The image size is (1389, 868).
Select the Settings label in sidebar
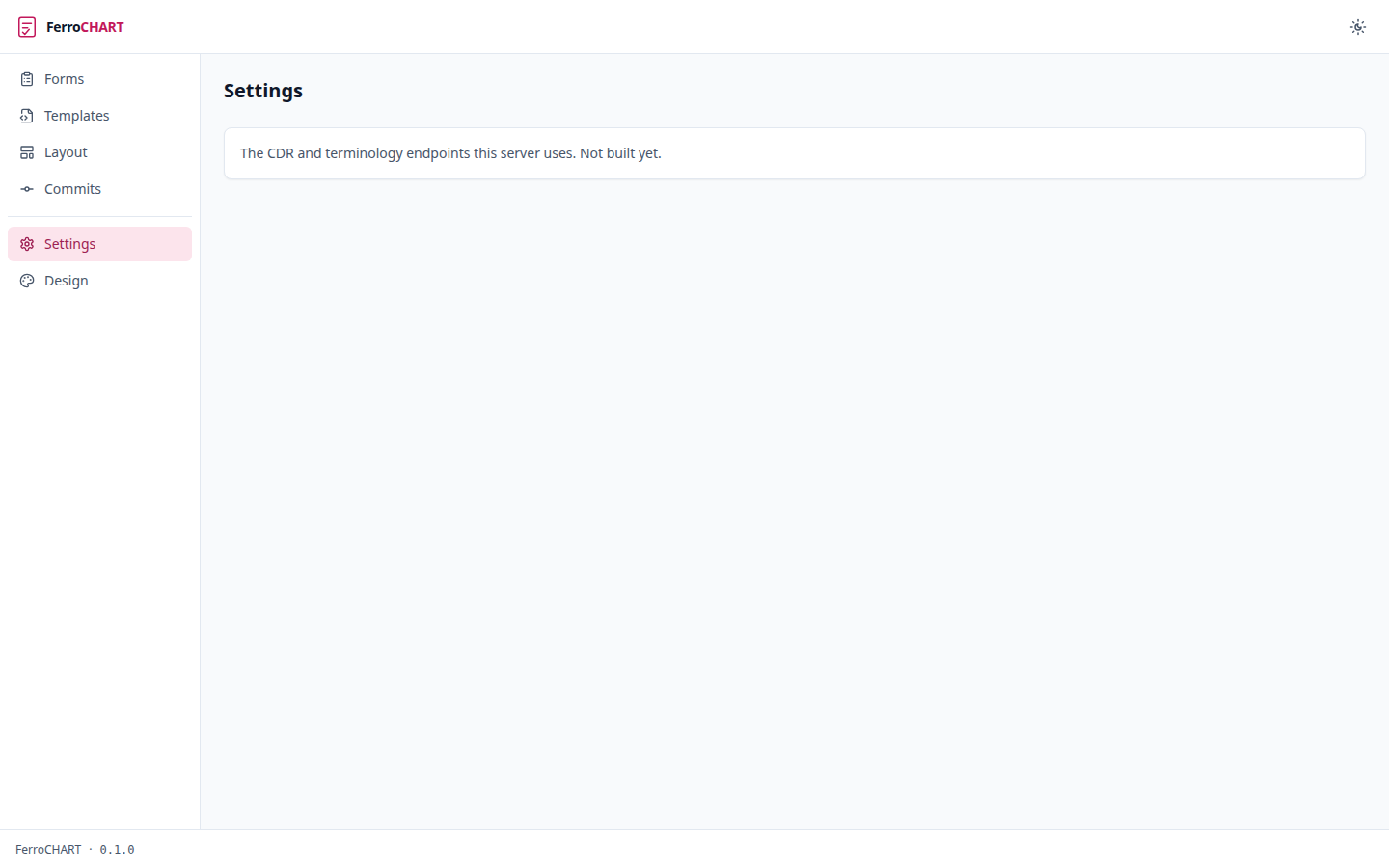click(x=69, y=244)
